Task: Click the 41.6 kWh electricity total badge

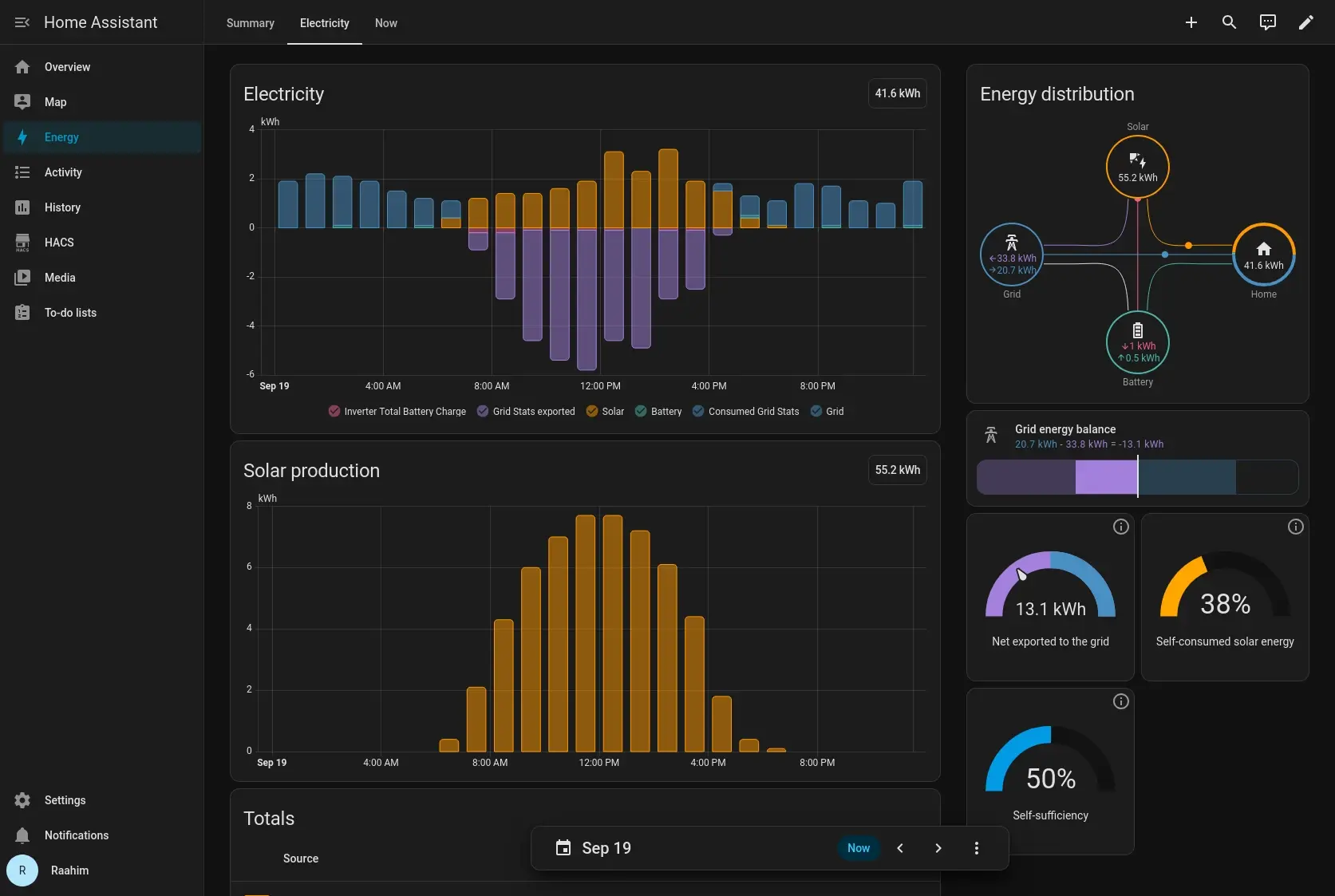Action: coord(897,93)
